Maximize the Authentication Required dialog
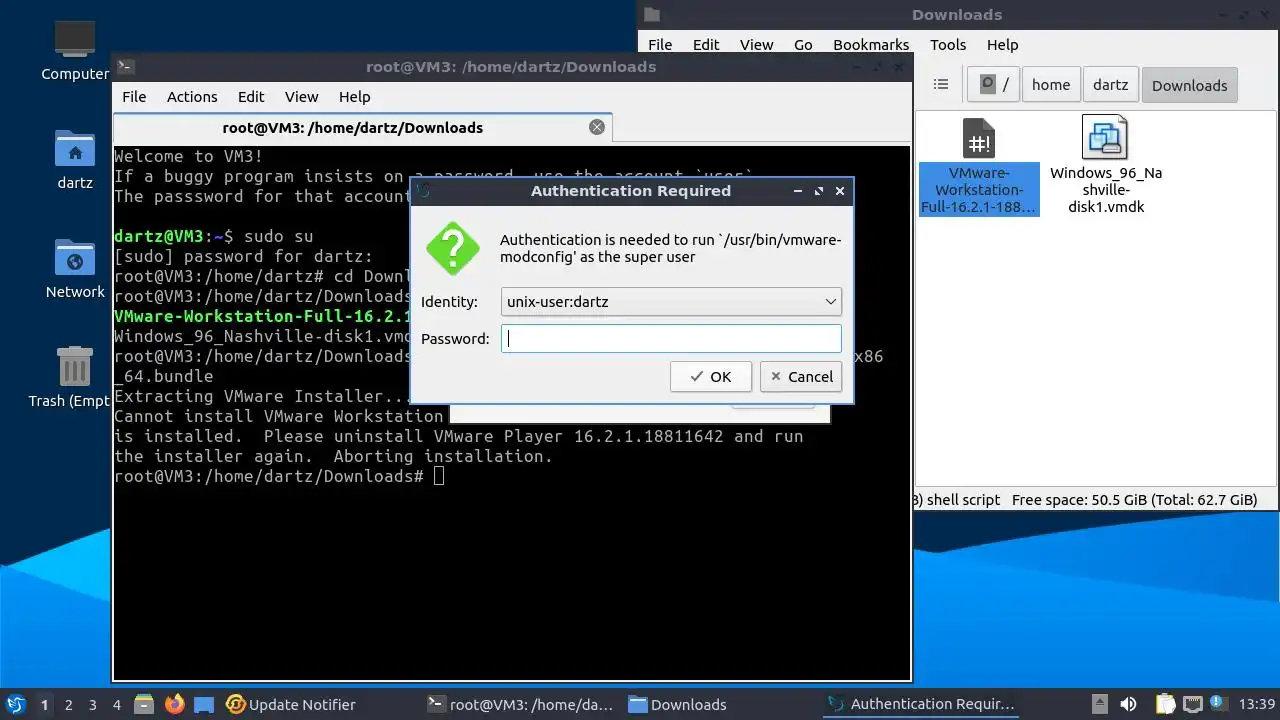The image size is (1280, 720). point(819,190)
